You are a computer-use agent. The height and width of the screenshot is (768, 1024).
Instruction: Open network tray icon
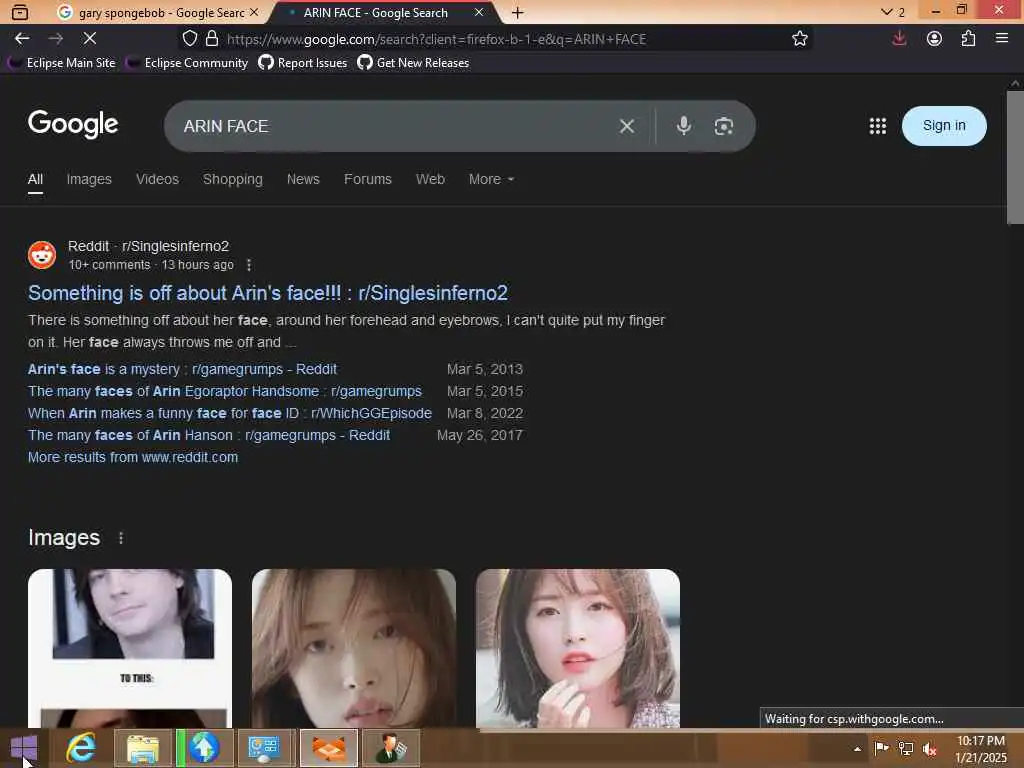click(x=905, y=748)
